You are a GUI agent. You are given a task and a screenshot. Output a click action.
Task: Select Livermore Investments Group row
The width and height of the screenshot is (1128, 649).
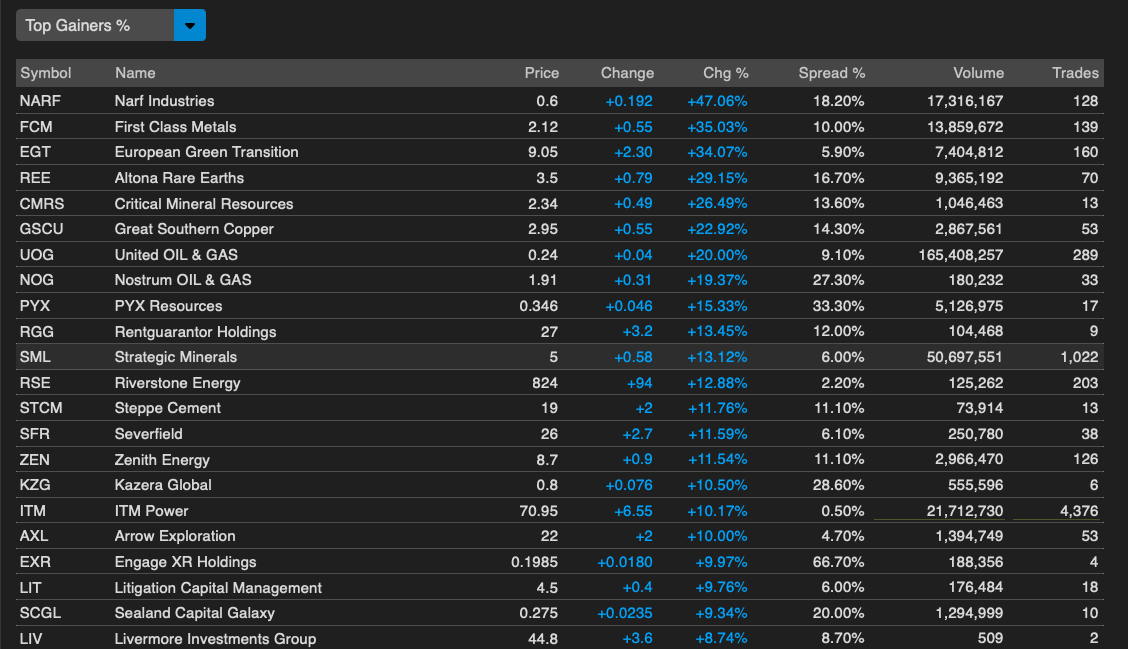pyautogui.click(x=215, y=639)
